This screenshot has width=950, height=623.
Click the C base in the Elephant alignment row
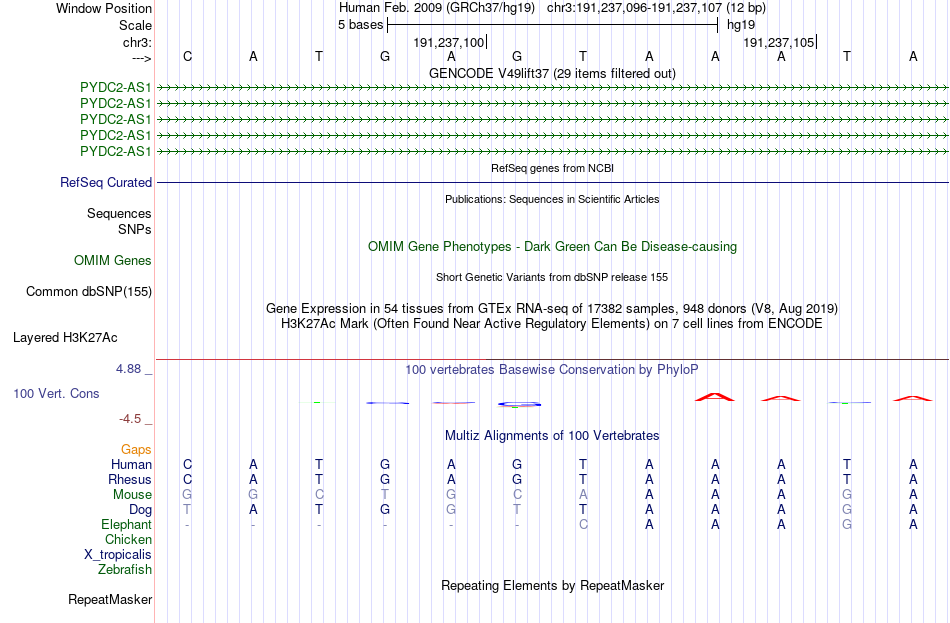(x=583, y=524)
